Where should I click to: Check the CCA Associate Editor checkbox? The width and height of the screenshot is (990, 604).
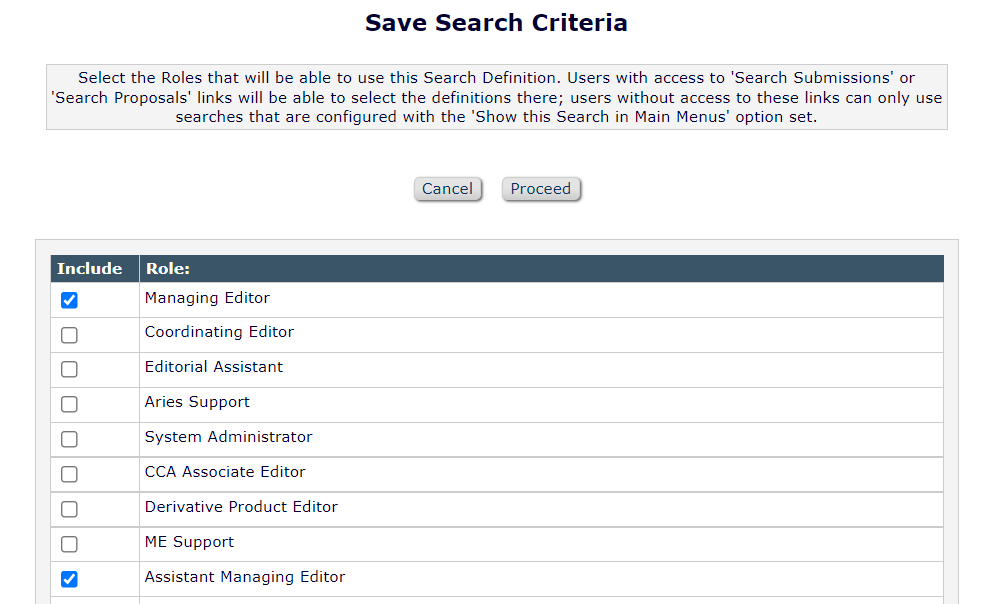click(69, 474)
